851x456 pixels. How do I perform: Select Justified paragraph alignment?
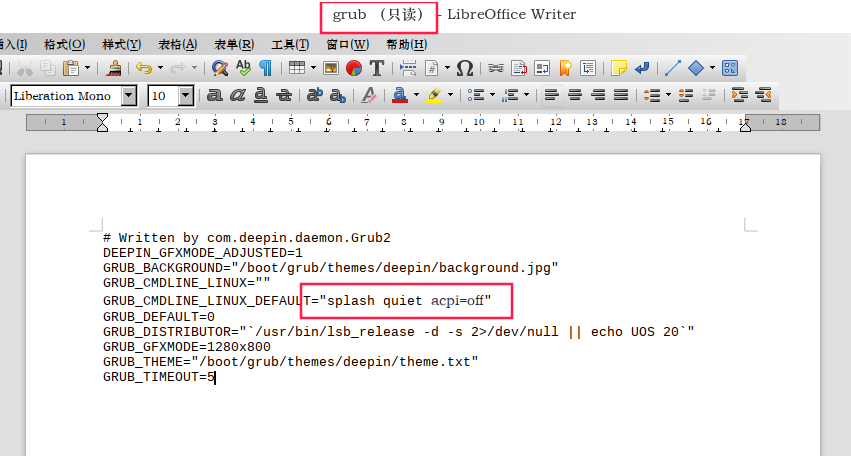point(621,96)
